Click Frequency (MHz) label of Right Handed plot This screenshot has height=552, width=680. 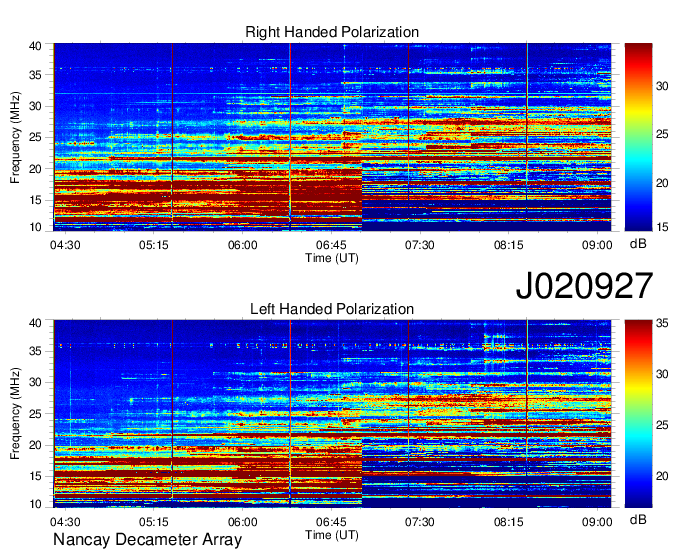click(15, 137)
